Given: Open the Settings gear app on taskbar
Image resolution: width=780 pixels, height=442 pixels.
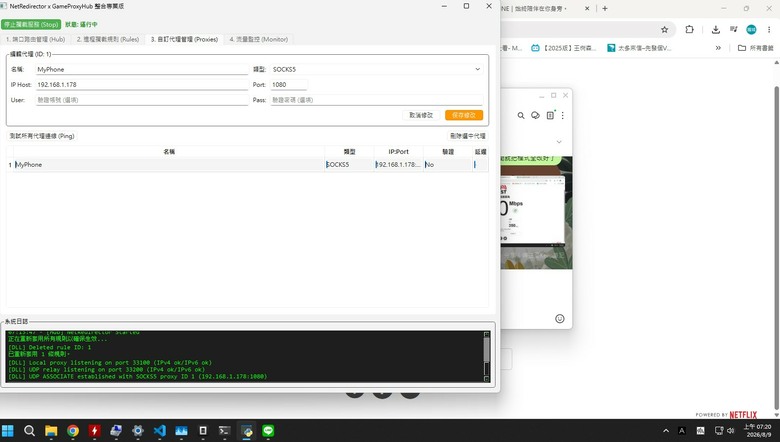Looking at the screenshot, I should (x=138, y=431).
